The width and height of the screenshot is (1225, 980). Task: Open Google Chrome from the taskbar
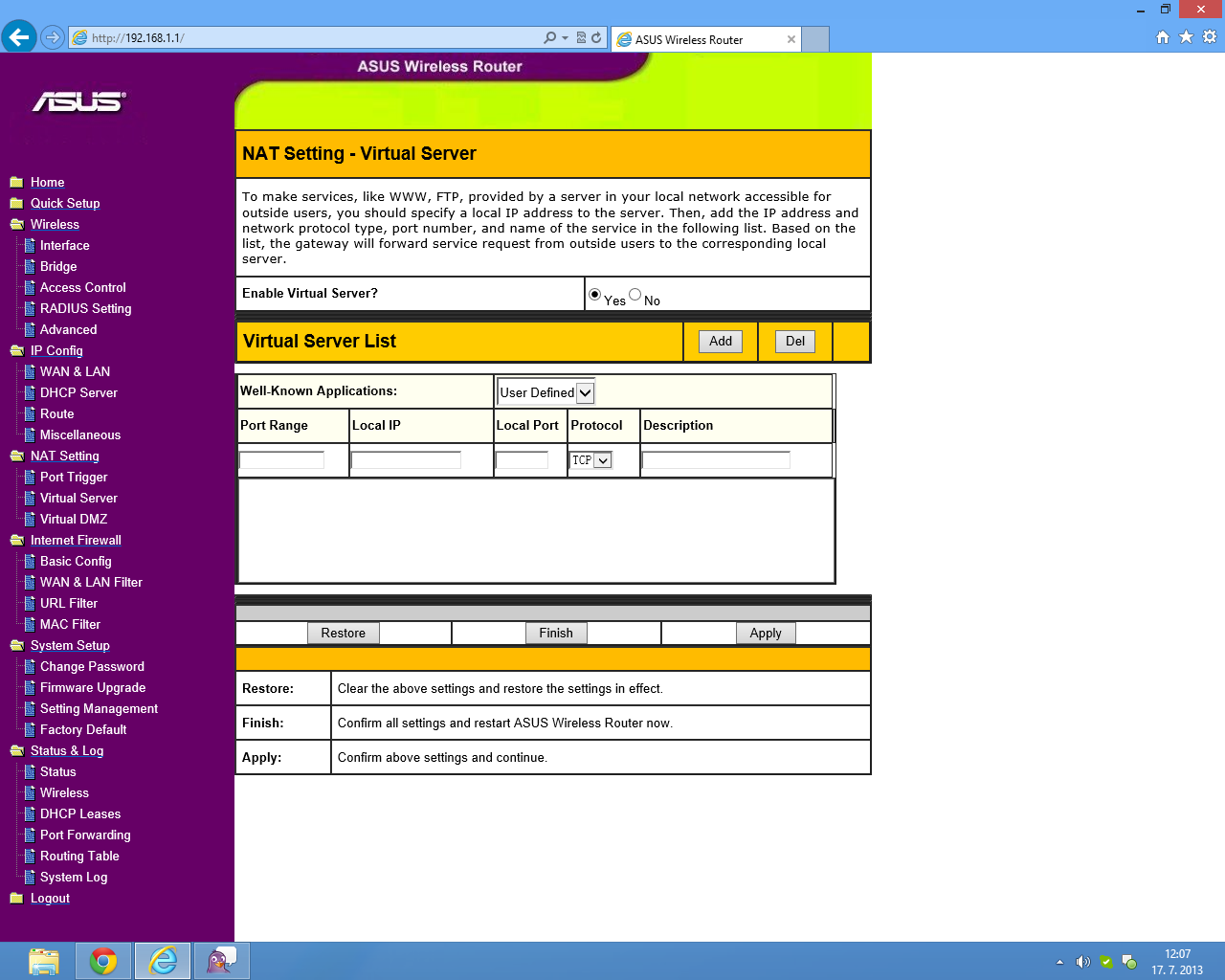pos(103,961)
